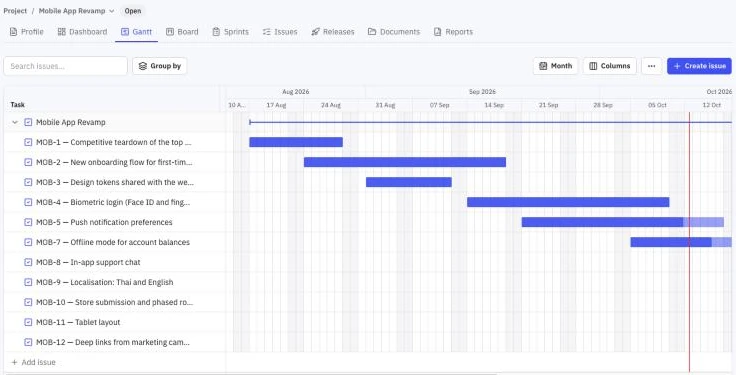736x375 pixels.
Task: Click the MOB-5 issue type icon
Action: (28, 222)
